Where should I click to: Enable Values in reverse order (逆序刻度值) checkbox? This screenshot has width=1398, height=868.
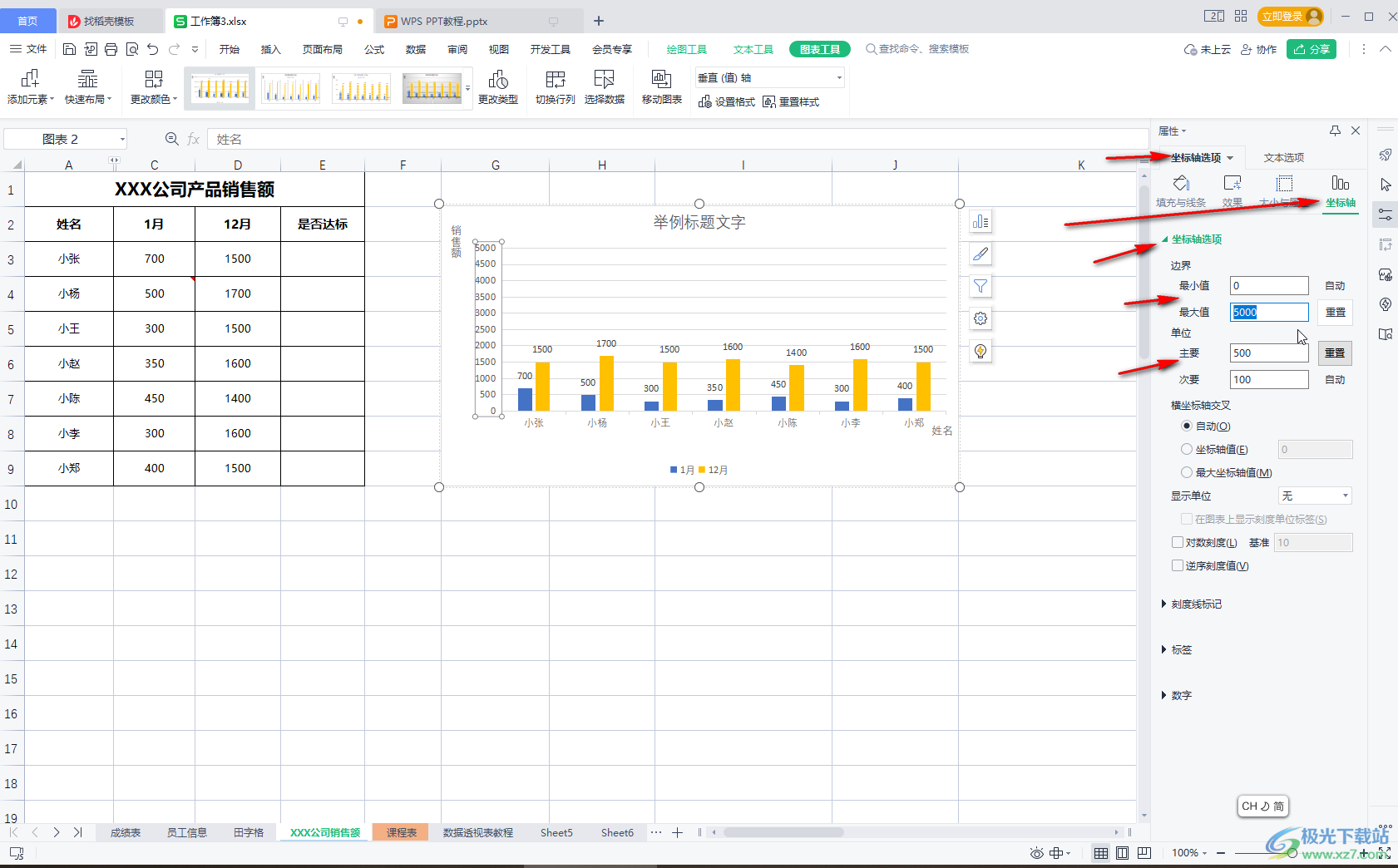[x=1178, y=565]
